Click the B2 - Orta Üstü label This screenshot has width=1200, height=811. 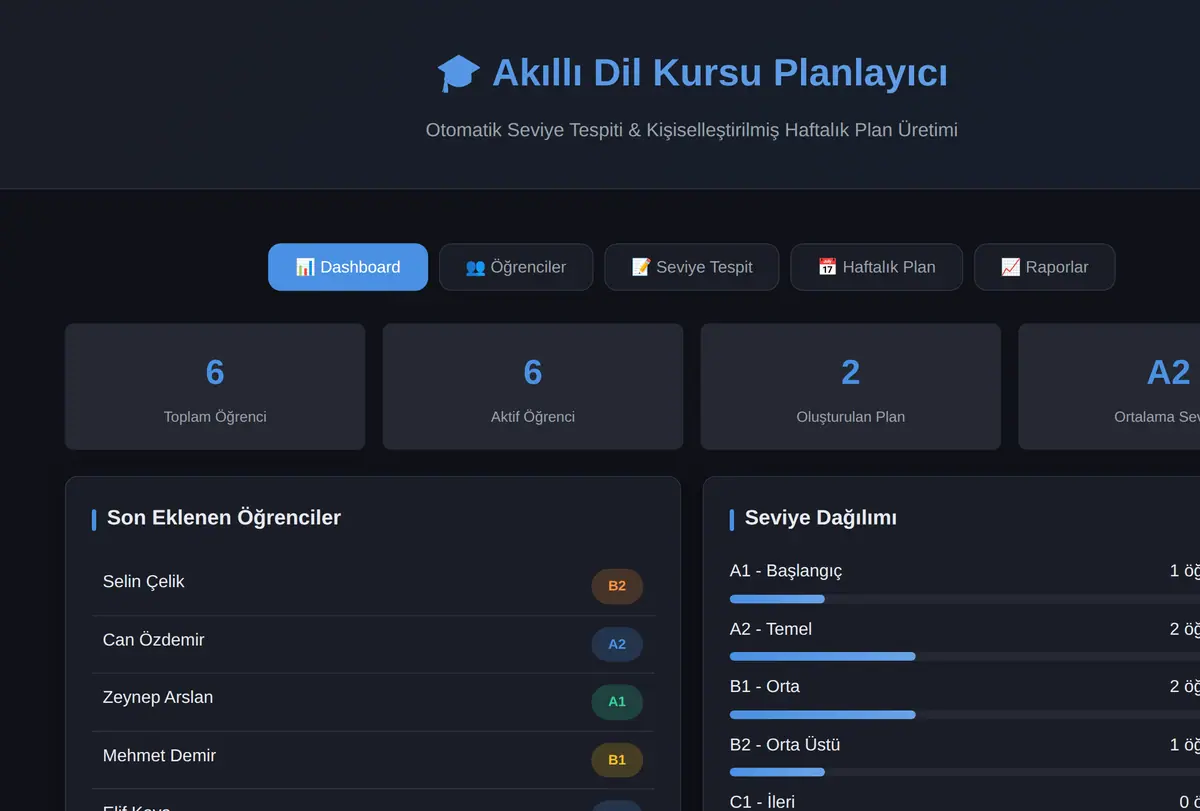click(x=785, y=745)
